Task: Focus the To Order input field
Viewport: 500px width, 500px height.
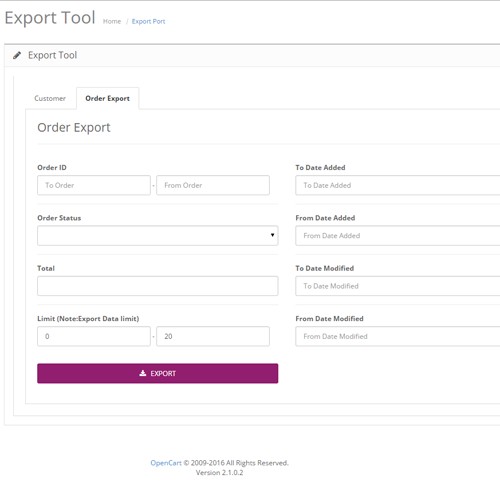Action: 94,185
